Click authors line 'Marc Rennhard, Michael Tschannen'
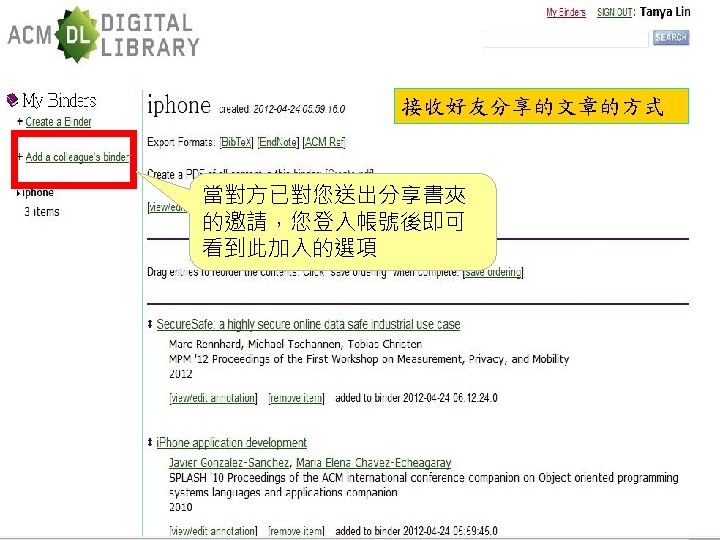 (x=295, y=344)
